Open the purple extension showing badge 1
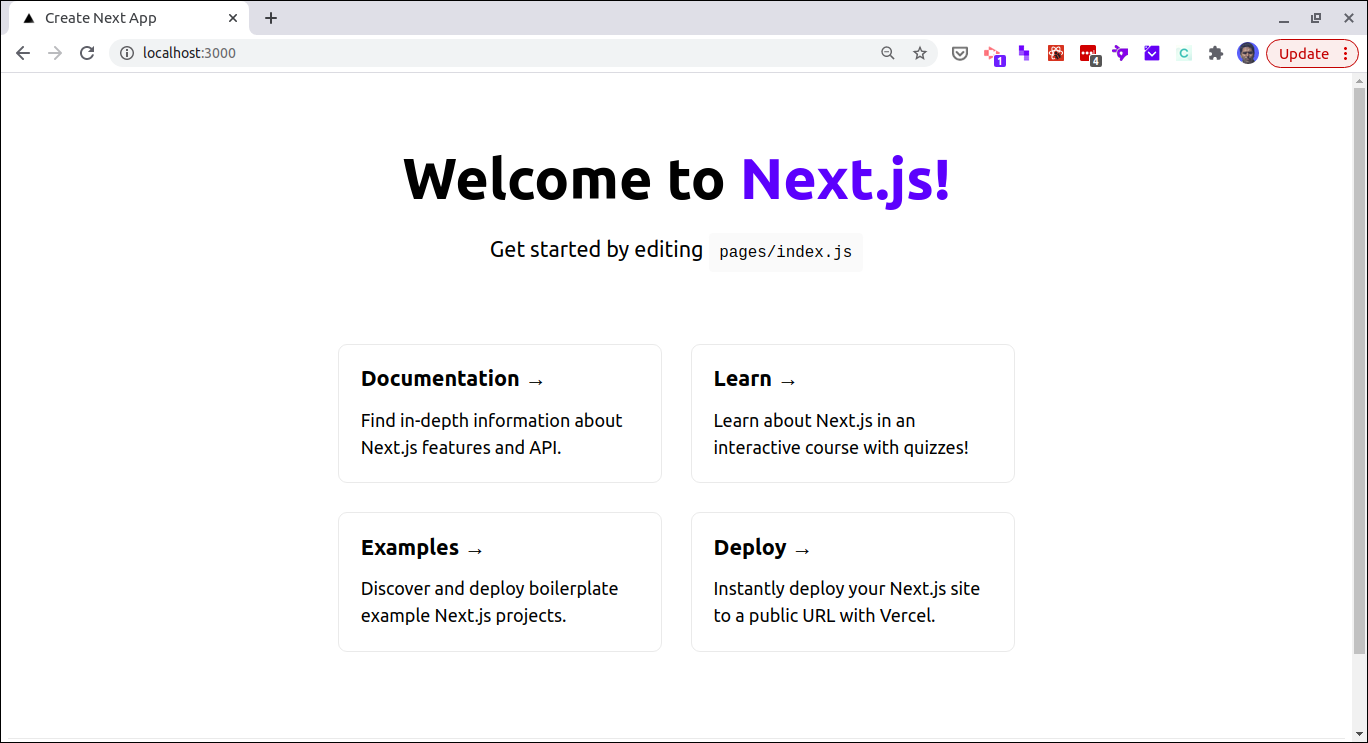 (992, 53)
